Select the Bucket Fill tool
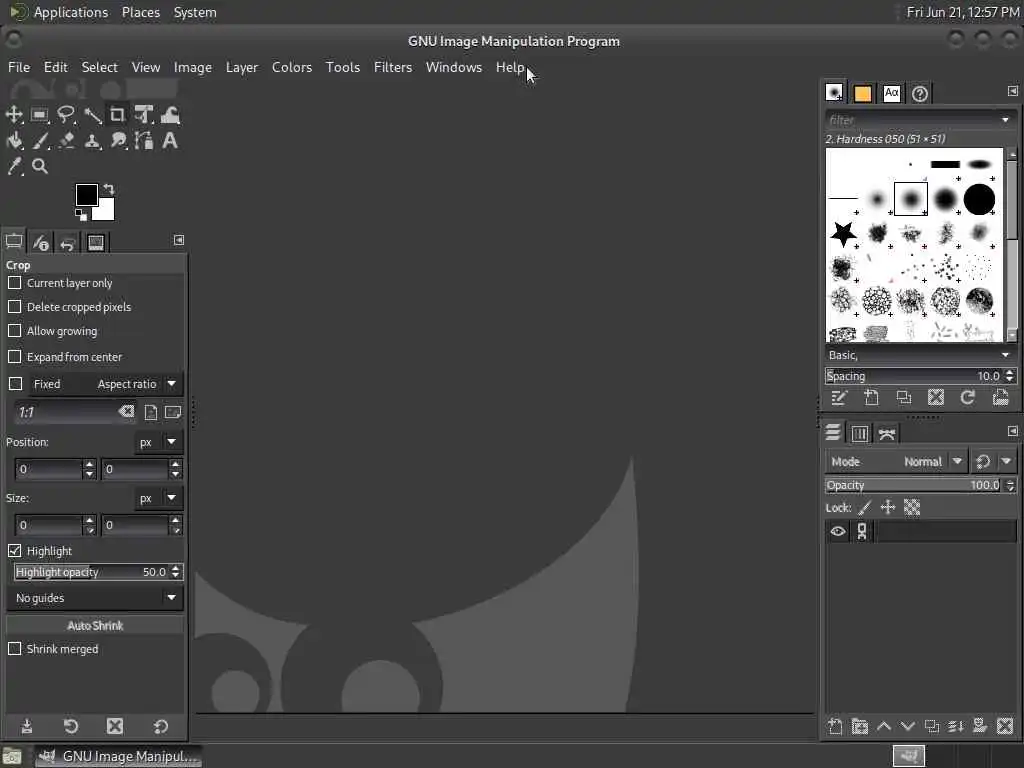The image size is (1024, 768). 14,140
